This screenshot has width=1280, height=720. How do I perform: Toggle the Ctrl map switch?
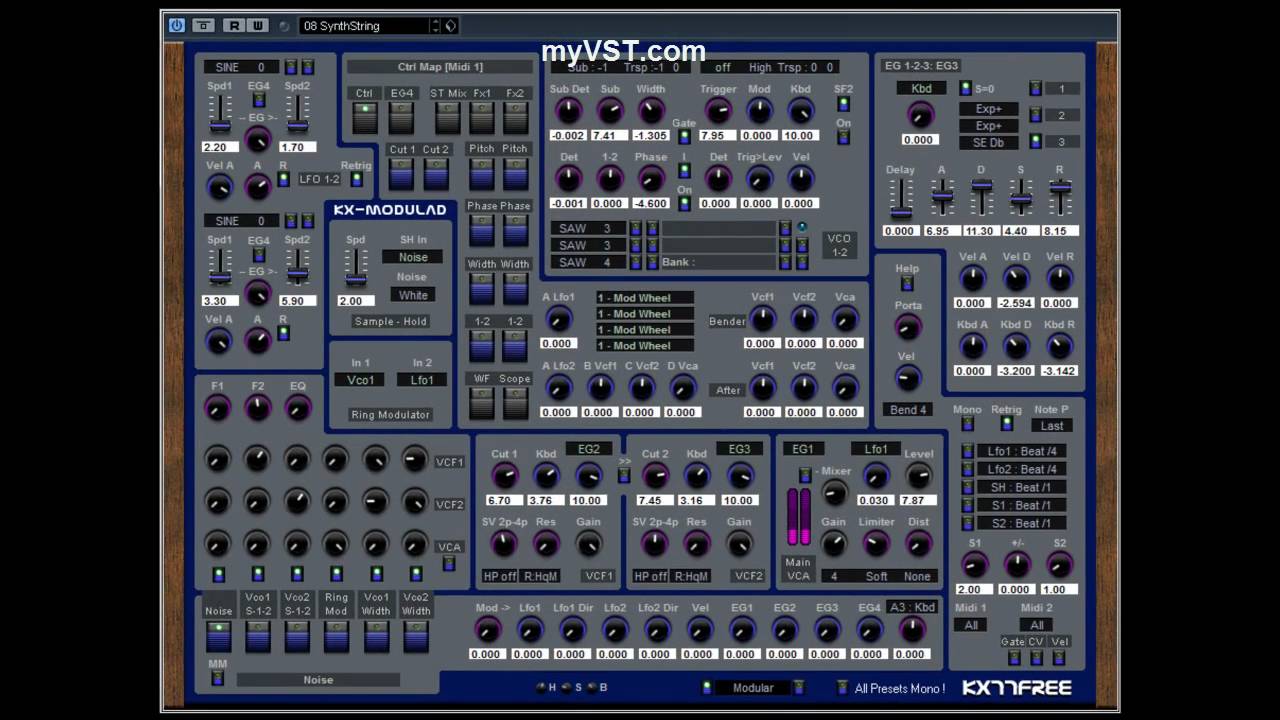point(364,118)
